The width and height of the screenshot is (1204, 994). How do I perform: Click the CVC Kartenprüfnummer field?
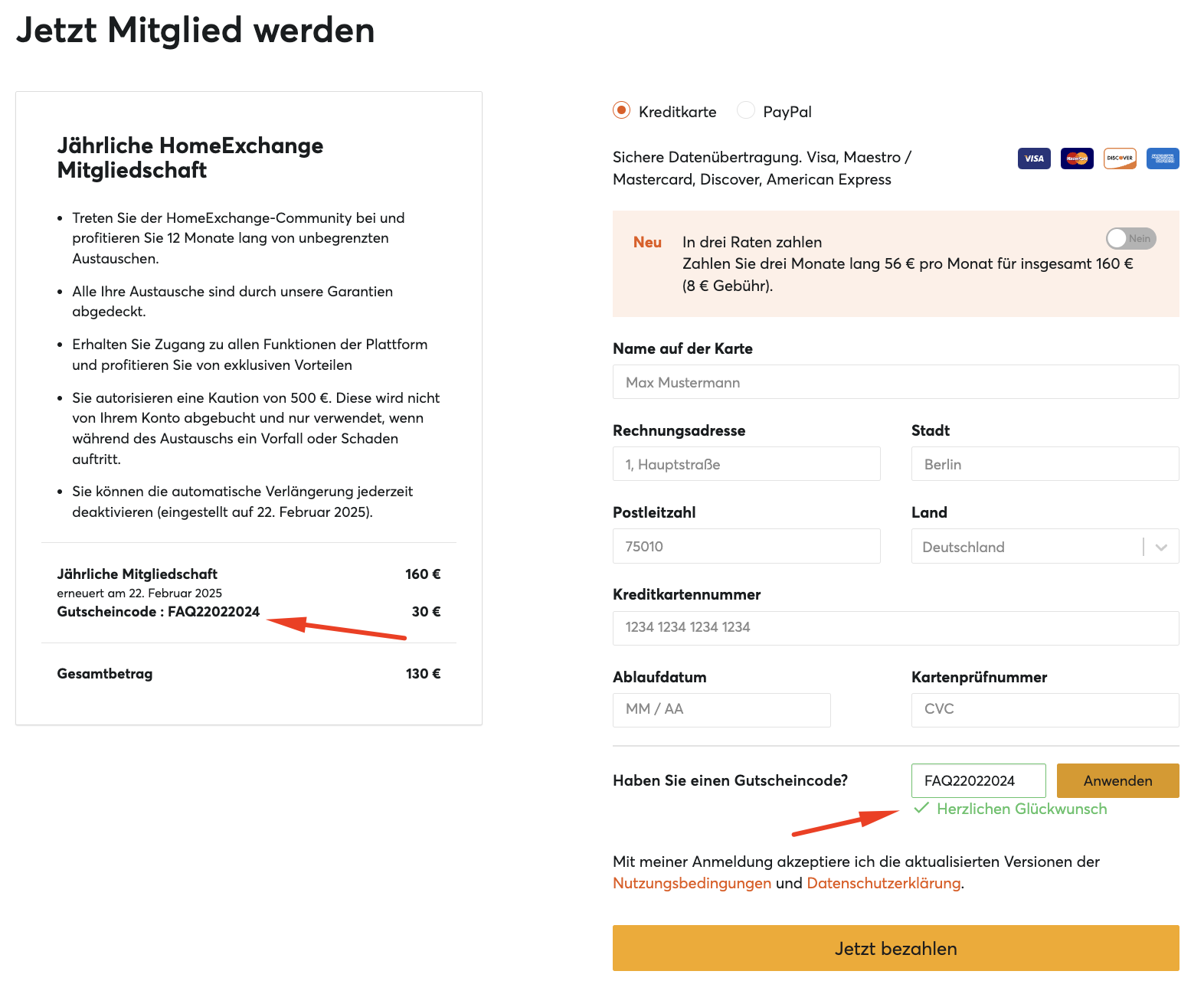1045,710
